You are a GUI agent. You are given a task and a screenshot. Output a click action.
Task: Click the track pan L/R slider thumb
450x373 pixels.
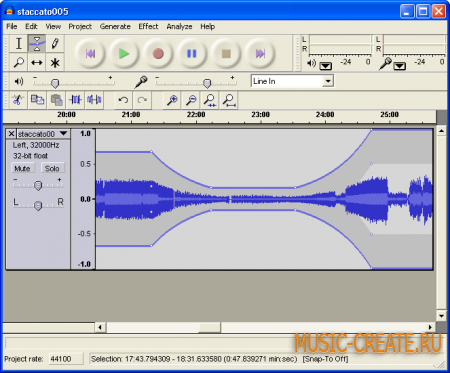tap(38, 206)
